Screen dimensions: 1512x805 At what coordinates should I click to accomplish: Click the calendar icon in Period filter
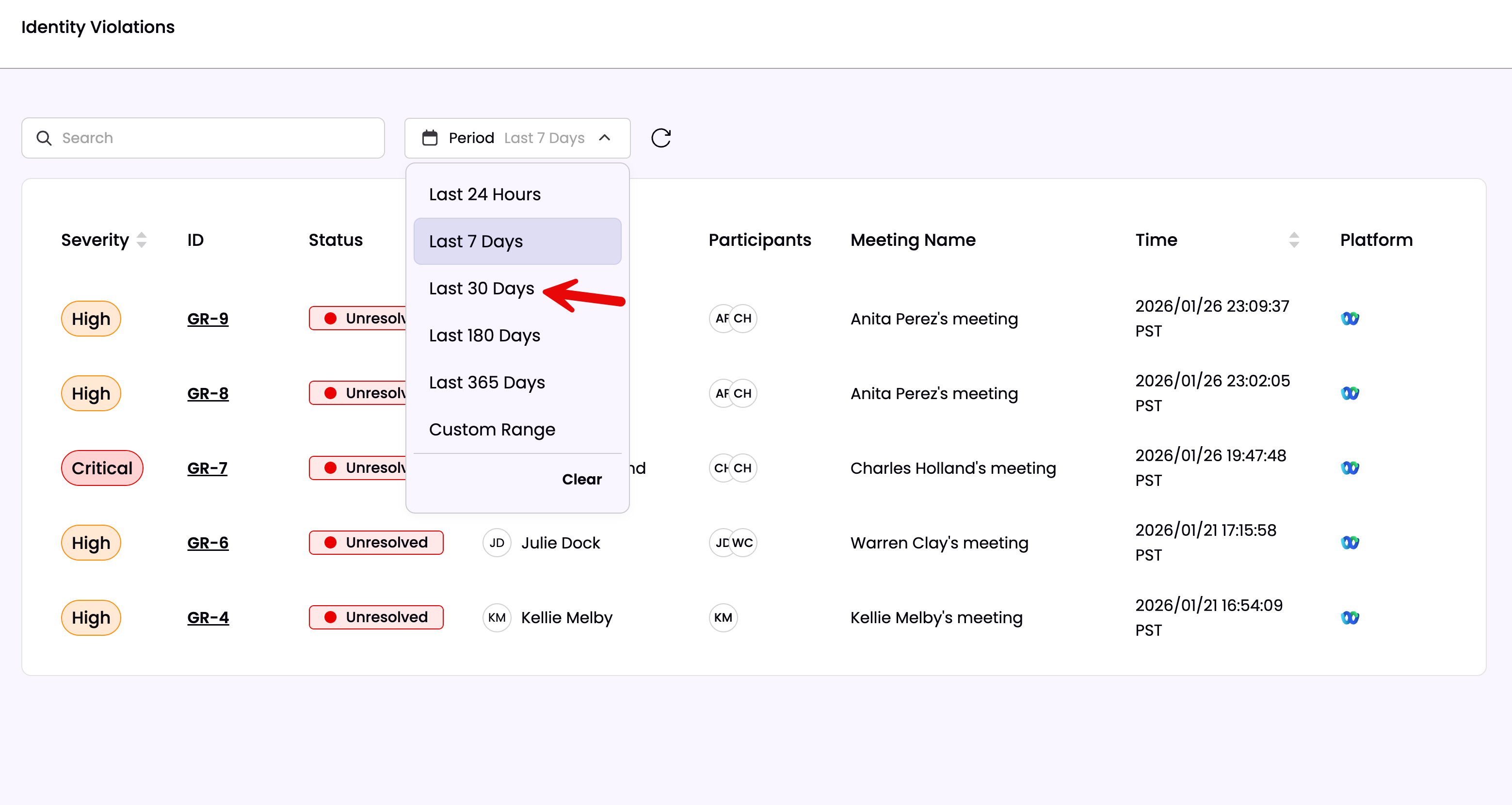(x=430, y=138)
